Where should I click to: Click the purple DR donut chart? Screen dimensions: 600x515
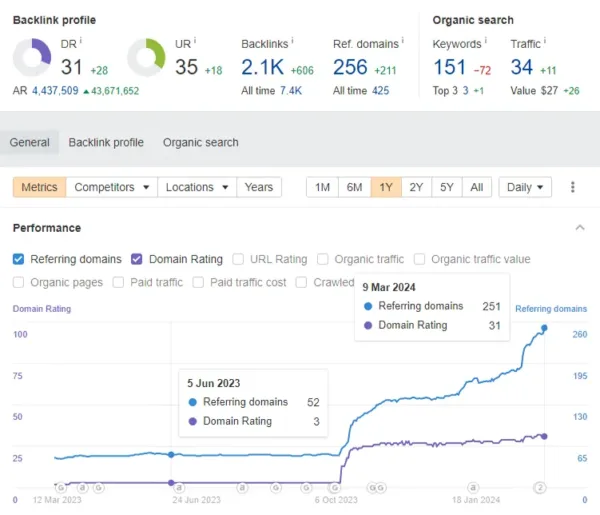click(x=32, y=57)
